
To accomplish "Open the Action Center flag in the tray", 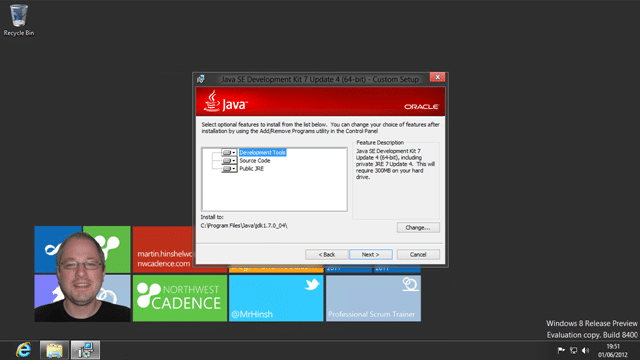I will click(561, 350).
